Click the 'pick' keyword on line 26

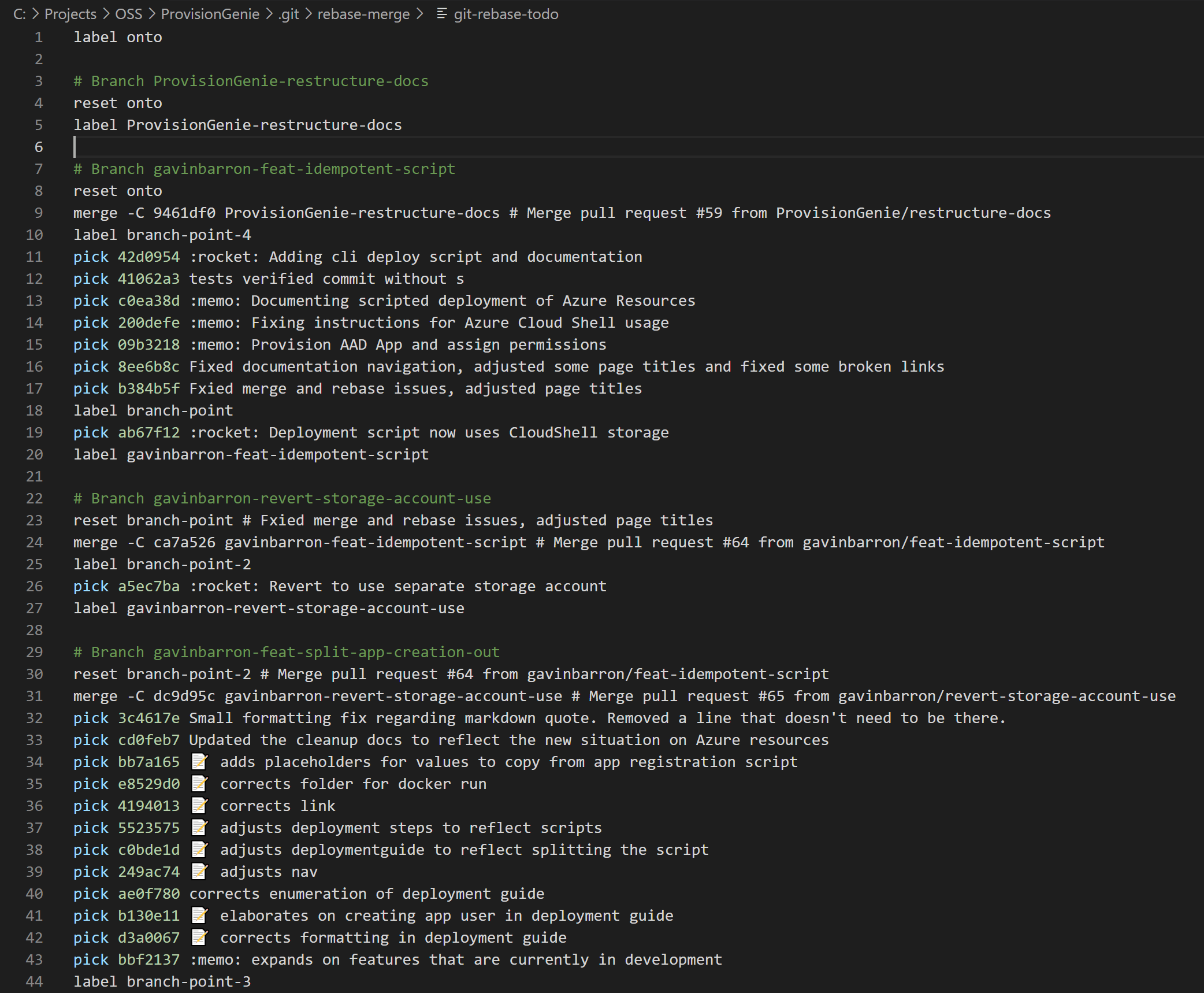click(x=91, y=586)
